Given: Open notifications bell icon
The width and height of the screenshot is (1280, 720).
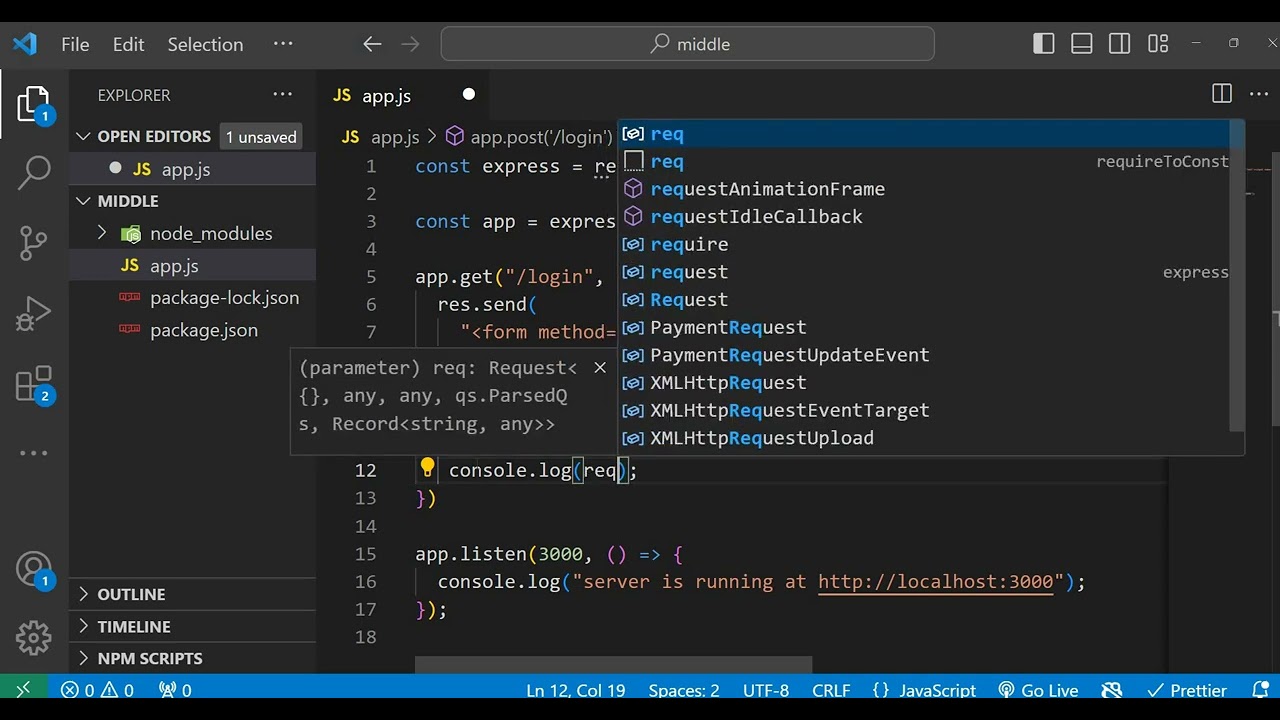Looking at the screenshot, I should click(x=1260, y=690).
